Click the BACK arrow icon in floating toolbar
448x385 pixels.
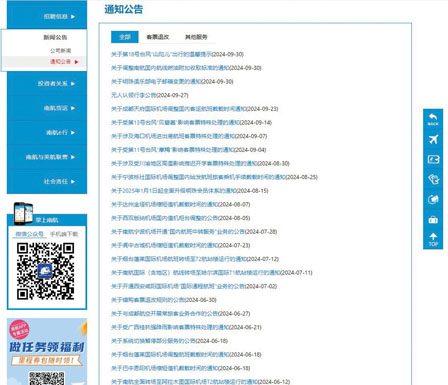coord(433,119)
